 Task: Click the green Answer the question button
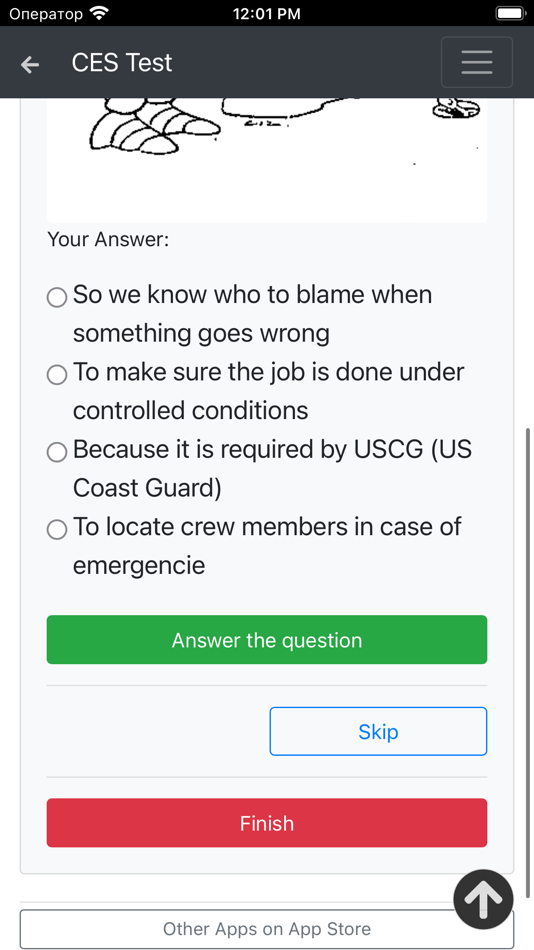click(267, 640)
